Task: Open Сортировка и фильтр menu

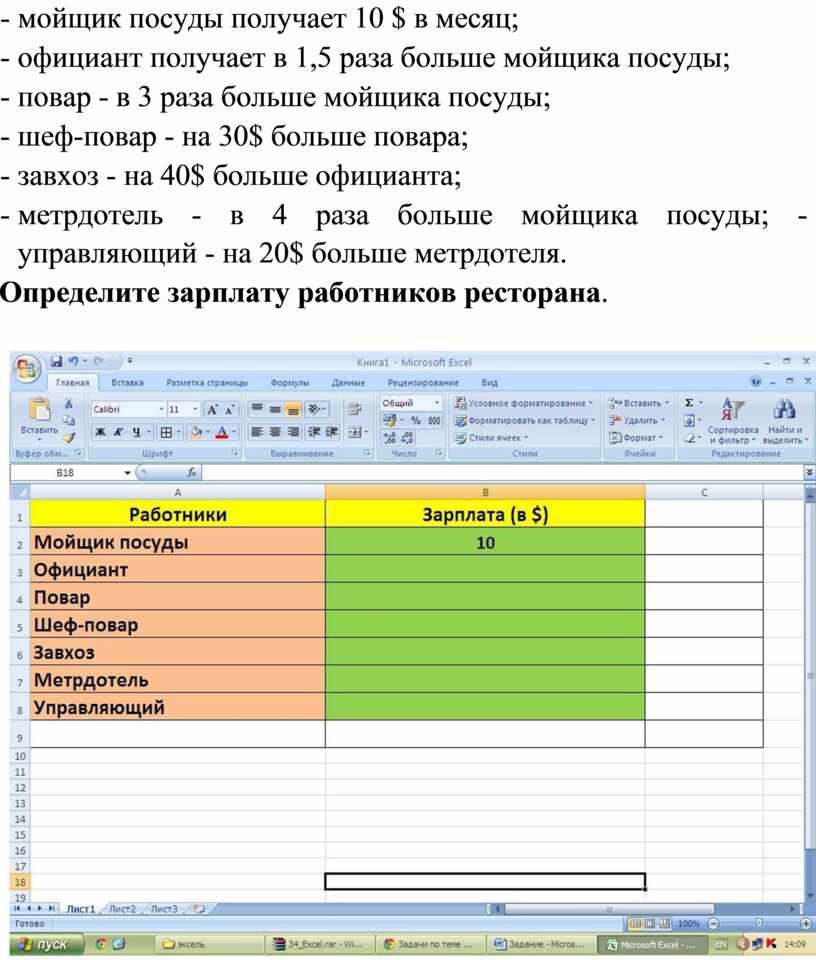Action: tap(733, 421)
